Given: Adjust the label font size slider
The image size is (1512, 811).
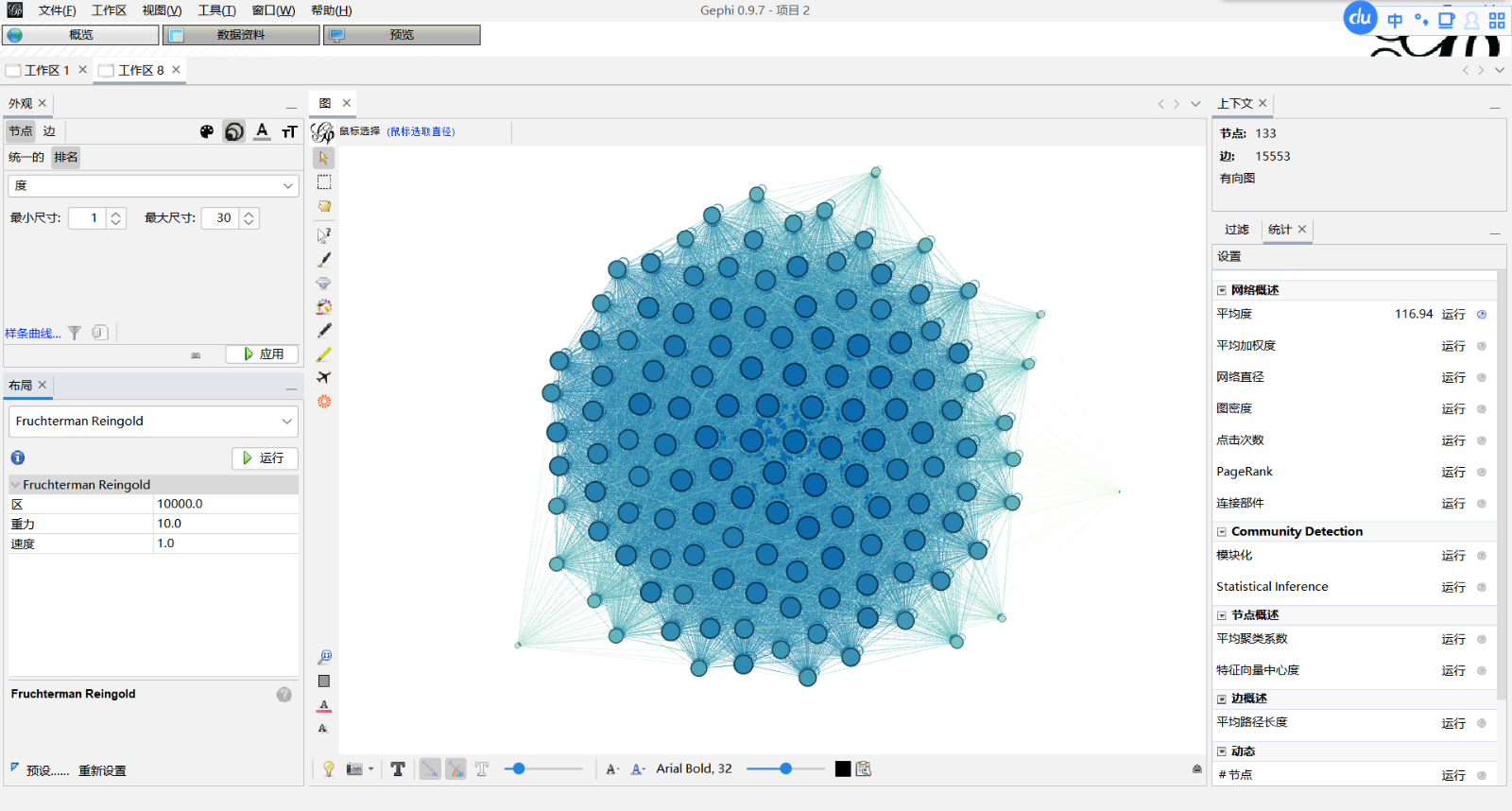Looking at the screenshot, I should pyautogui.click(x=784, y=768).
